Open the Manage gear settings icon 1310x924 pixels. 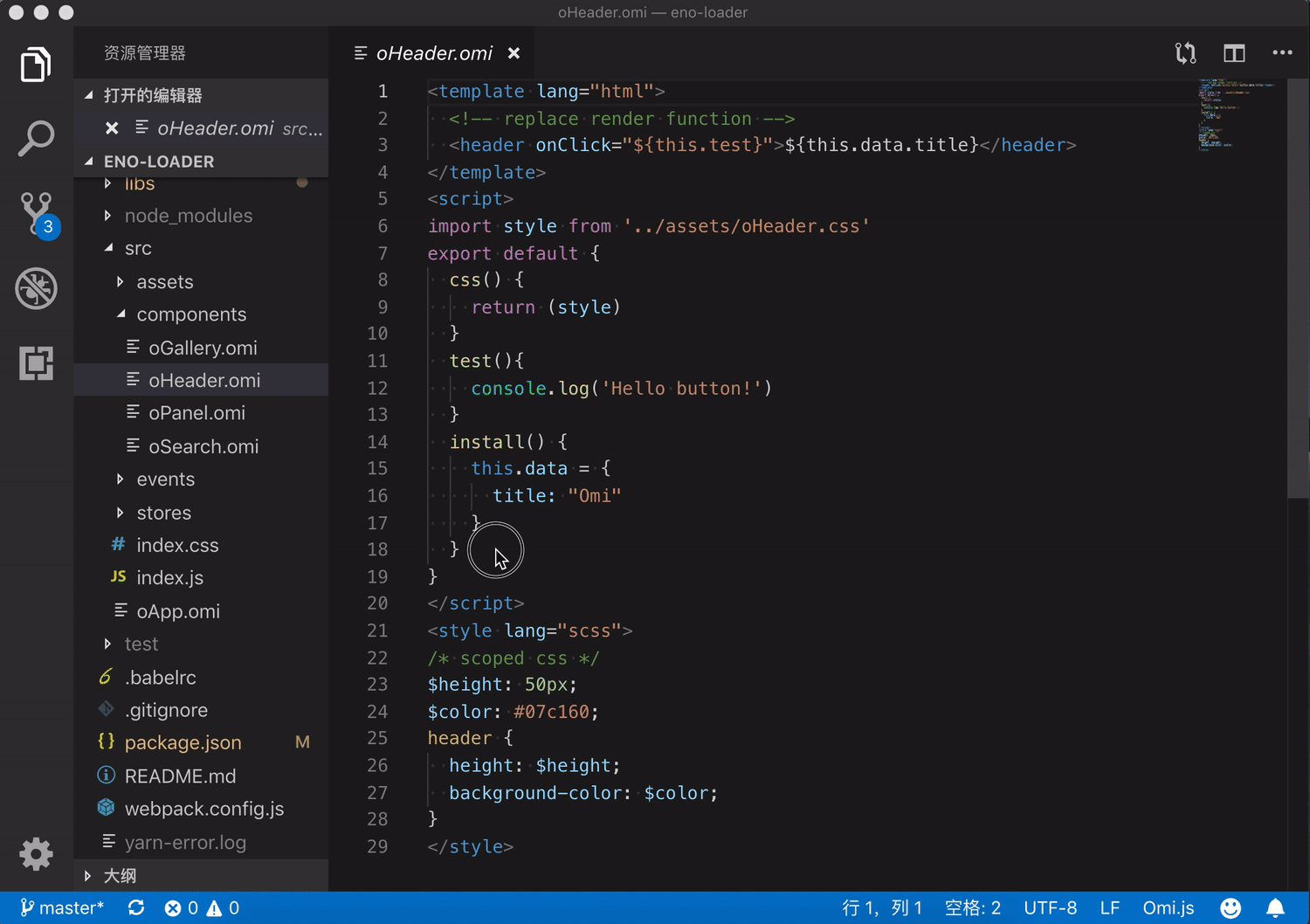pos(36,853)
